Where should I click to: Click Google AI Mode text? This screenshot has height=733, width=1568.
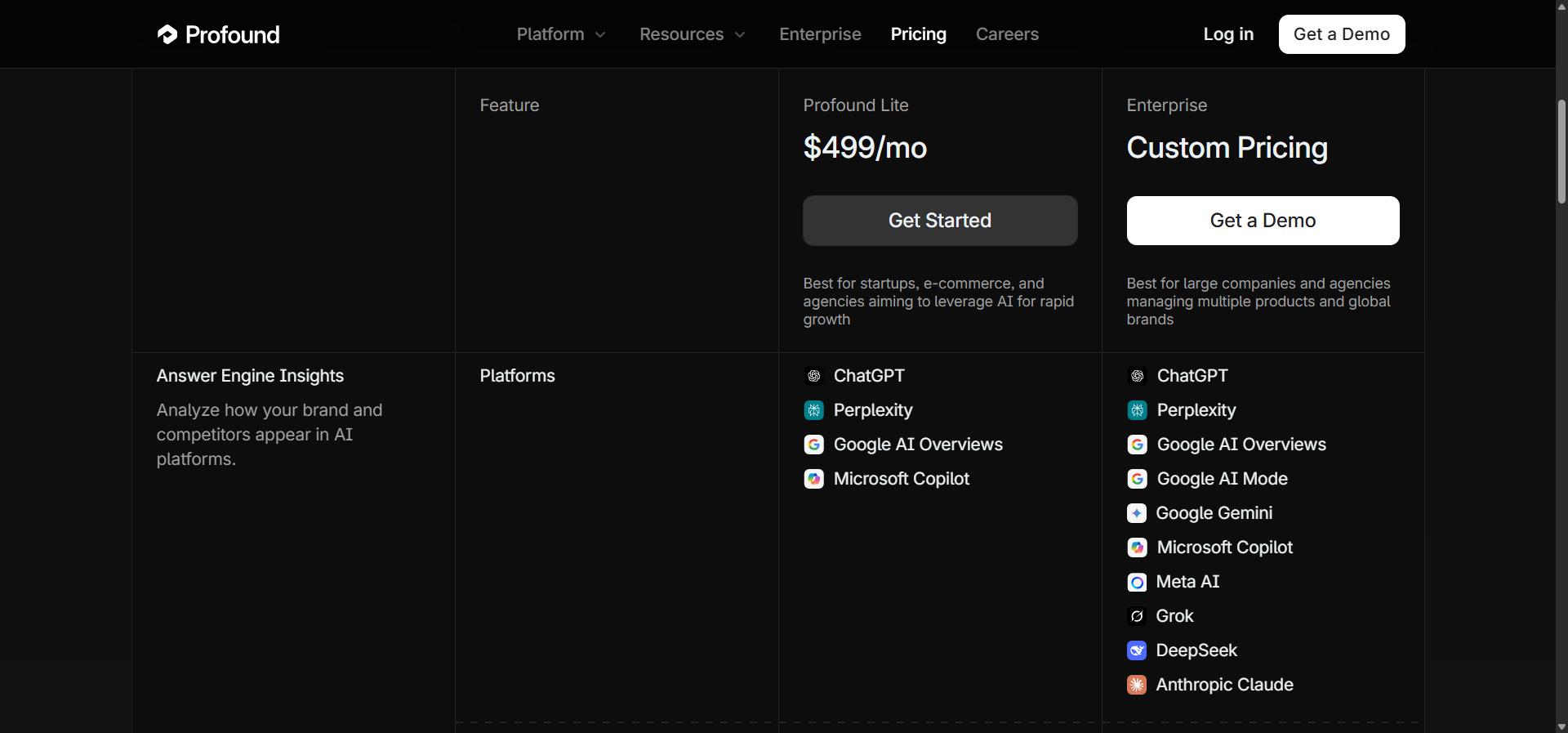pos(1223,479)
